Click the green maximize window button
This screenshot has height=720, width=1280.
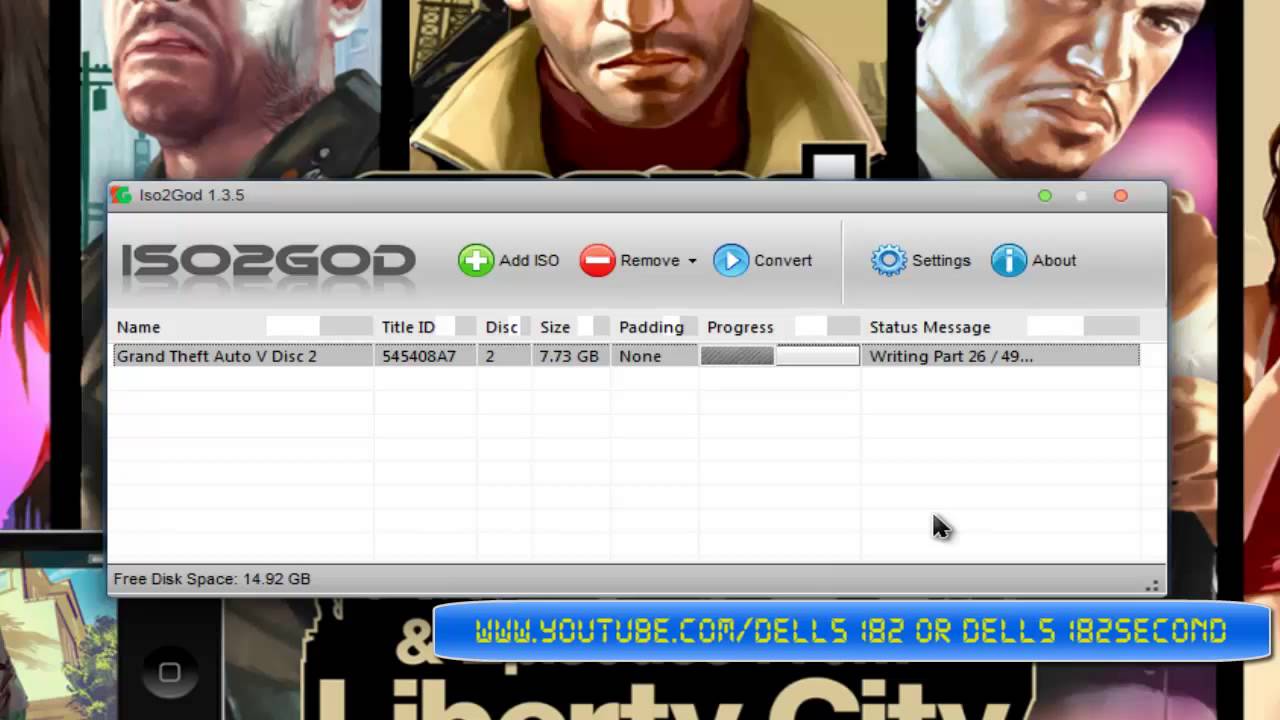click(1045, 196)
